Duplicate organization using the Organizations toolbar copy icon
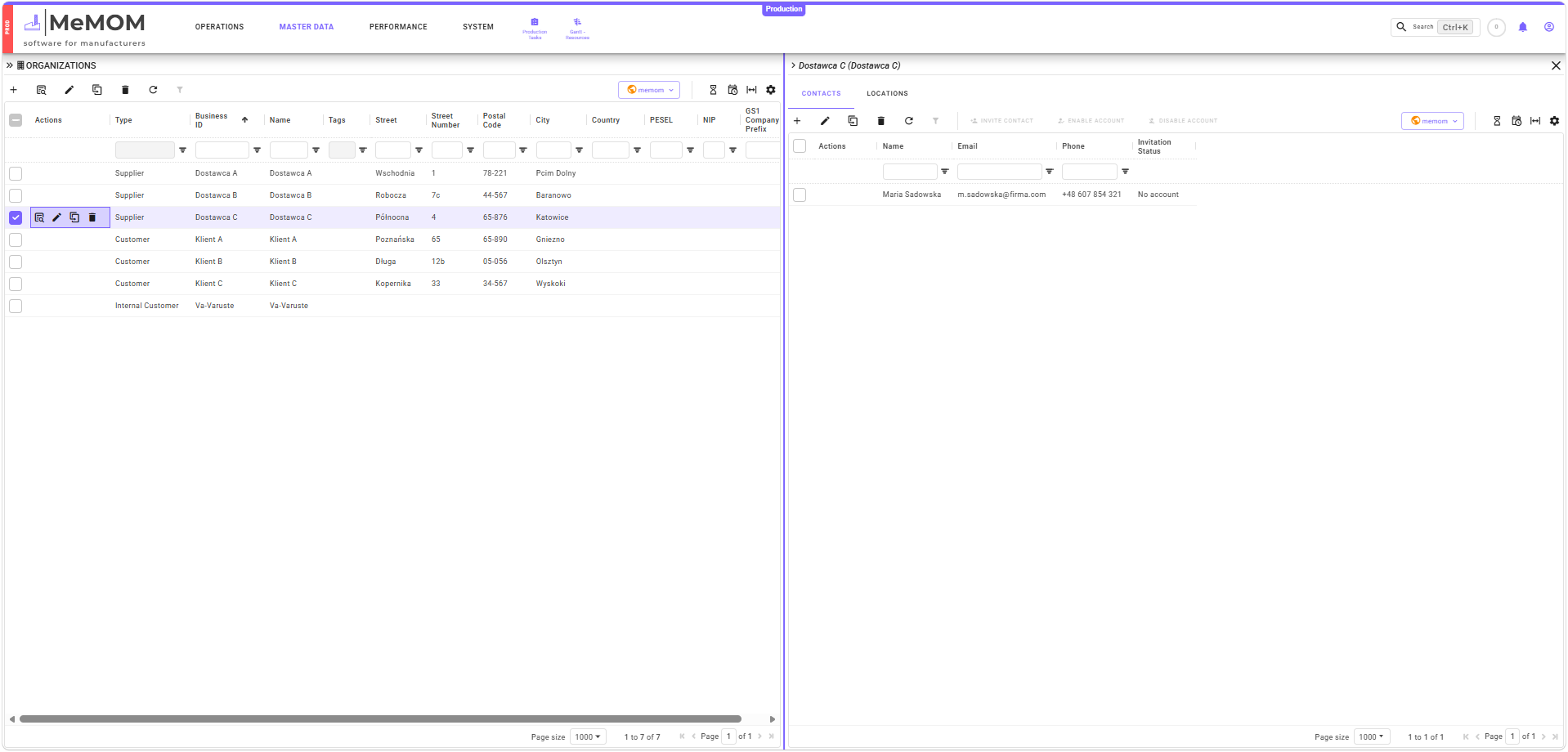Viewport: 1568px width, 752px height. 97,90
